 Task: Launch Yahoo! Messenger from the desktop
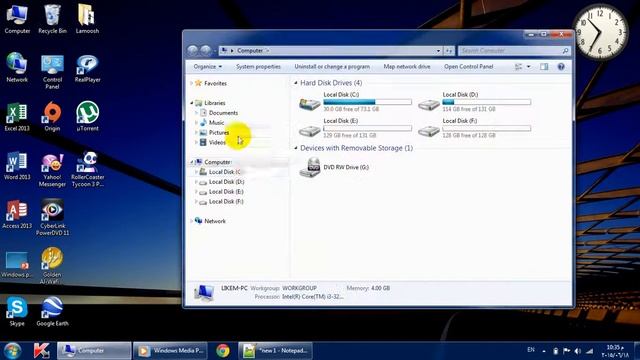click(x=52, y=170)
